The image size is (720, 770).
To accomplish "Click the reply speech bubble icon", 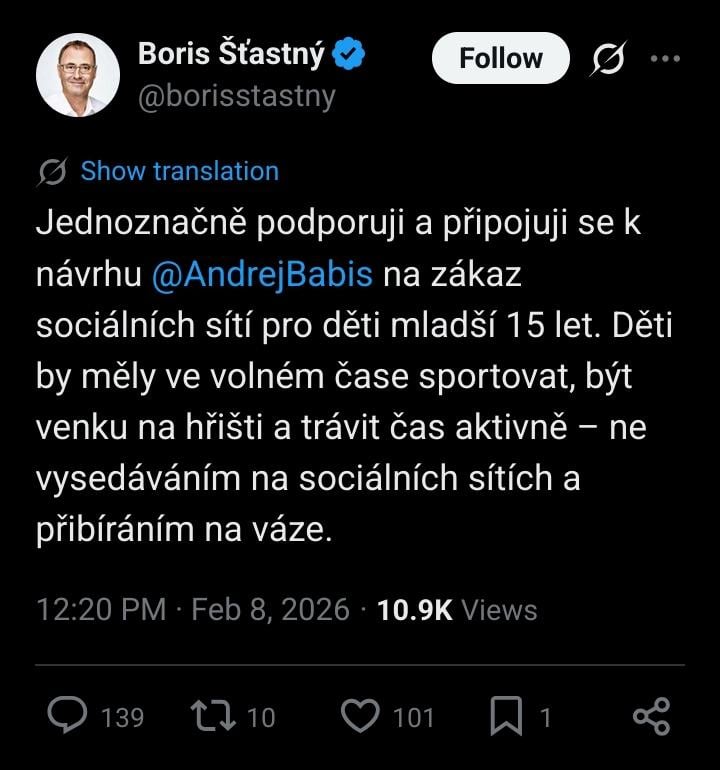I will pos(69,716).
